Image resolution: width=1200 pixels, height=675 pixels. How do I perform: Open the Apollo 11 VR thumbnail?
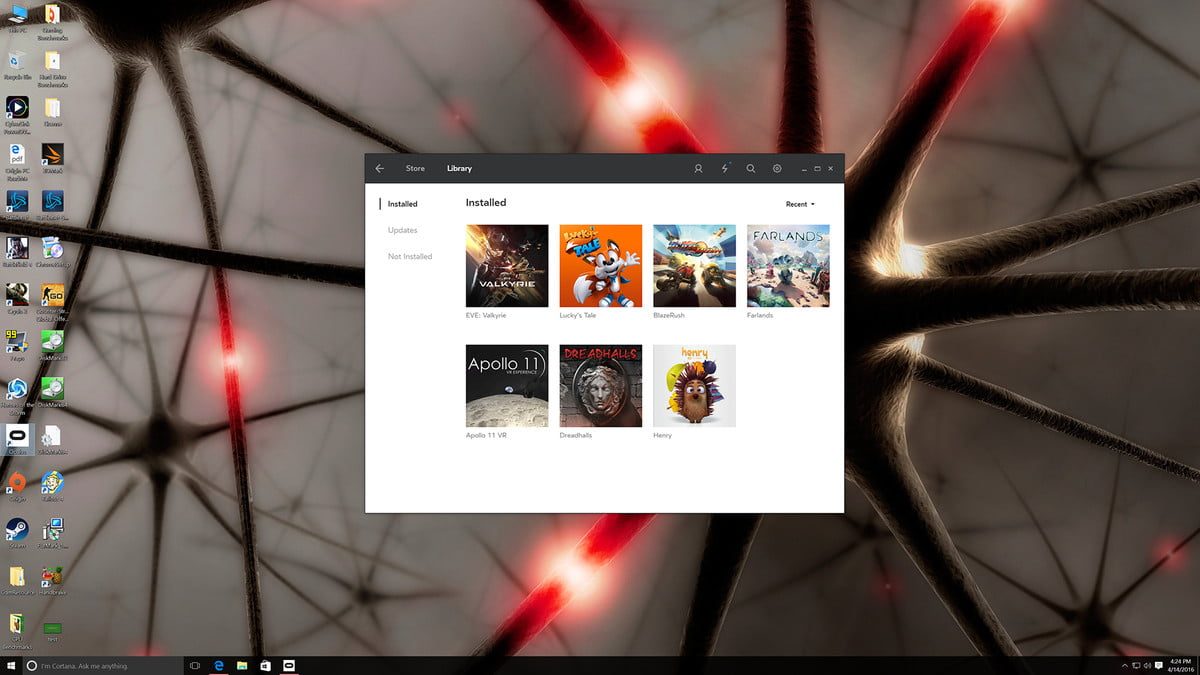coord(507,386)
